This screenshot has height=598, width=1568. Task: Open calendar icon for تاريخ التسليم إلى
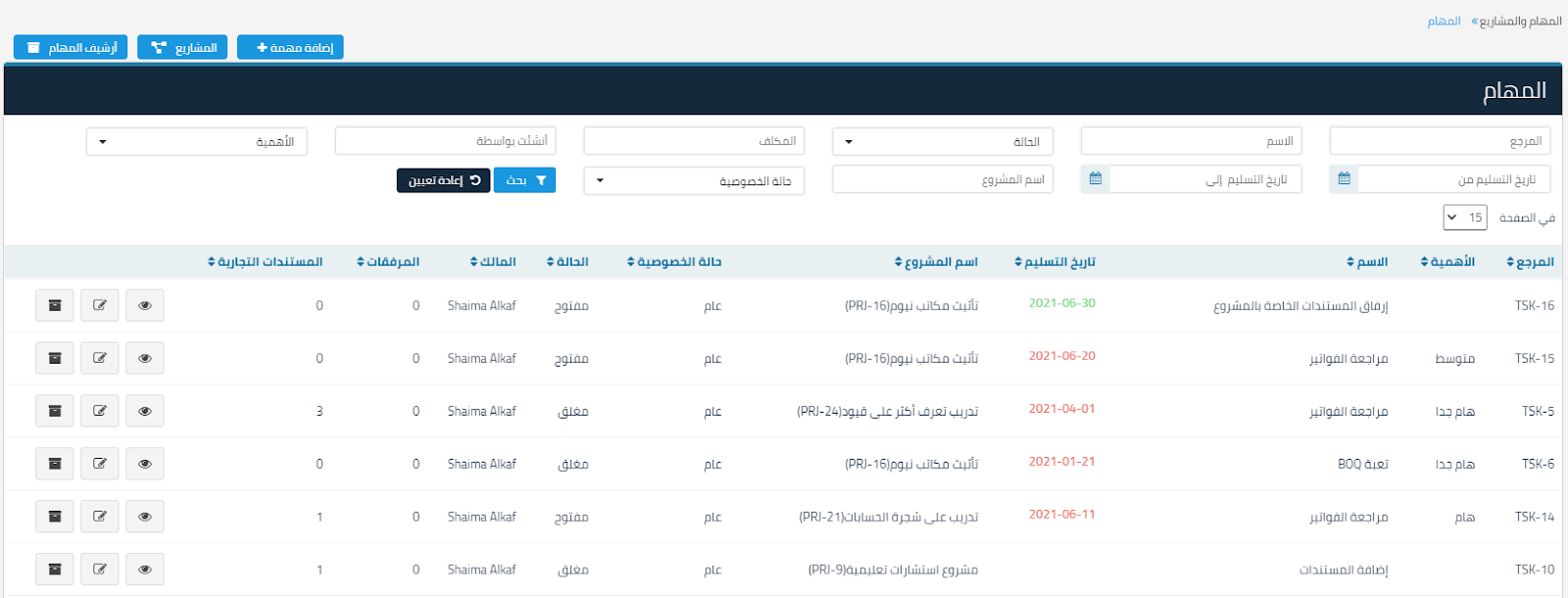(x=1095, y=179)
